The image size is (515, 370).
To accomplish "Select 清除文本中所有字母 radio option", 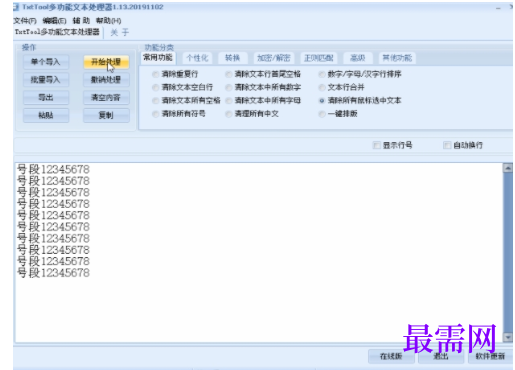I will point(263,101).
